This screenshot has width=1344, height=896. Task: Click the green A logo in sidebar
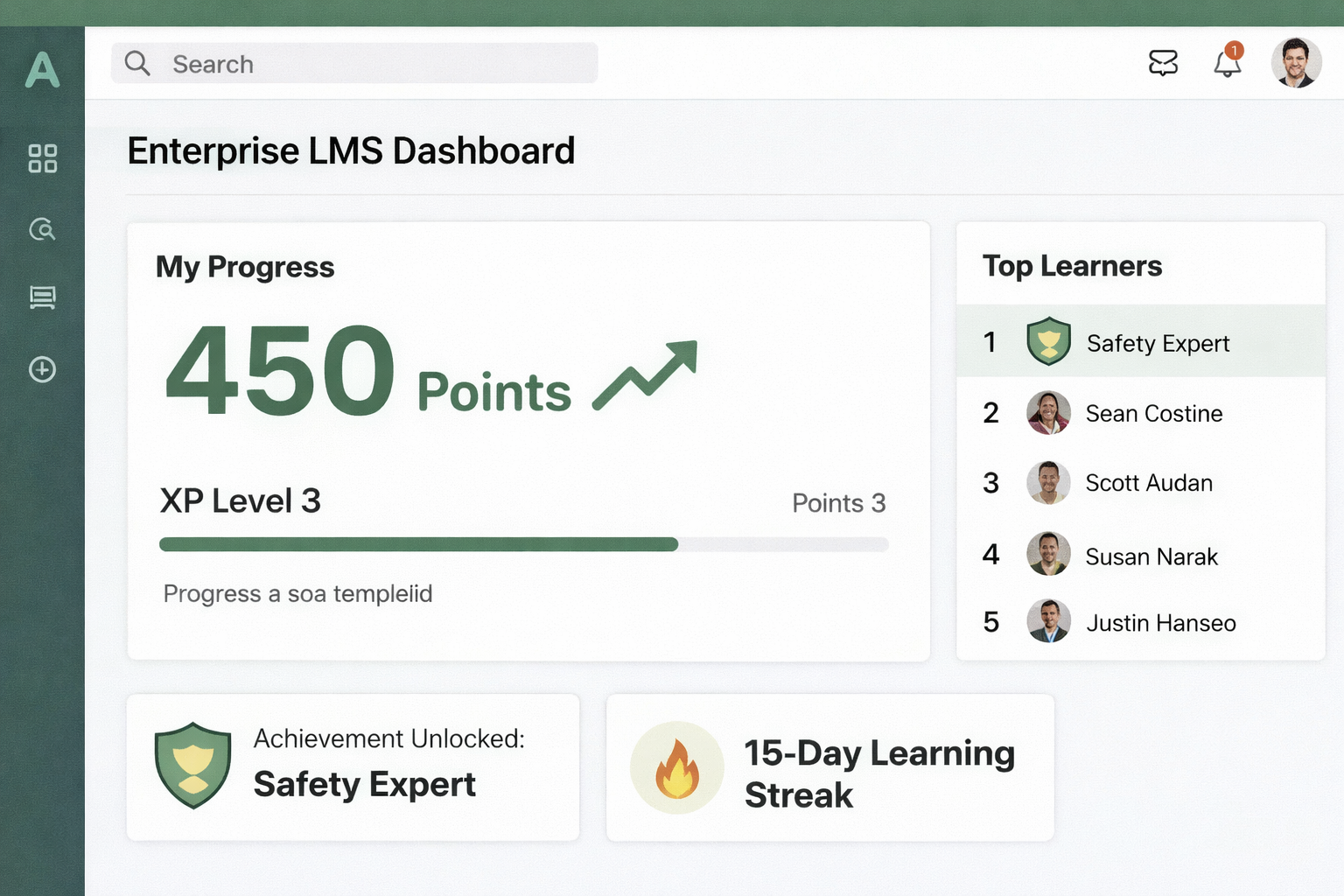[42, 70]
